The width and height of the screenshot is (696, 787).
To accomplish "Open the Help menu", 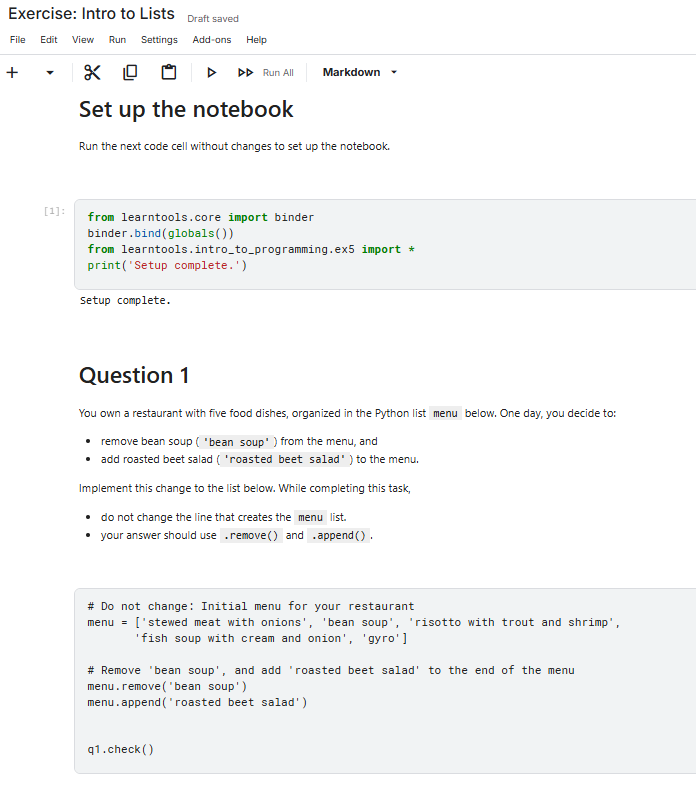I will (256, 40).
